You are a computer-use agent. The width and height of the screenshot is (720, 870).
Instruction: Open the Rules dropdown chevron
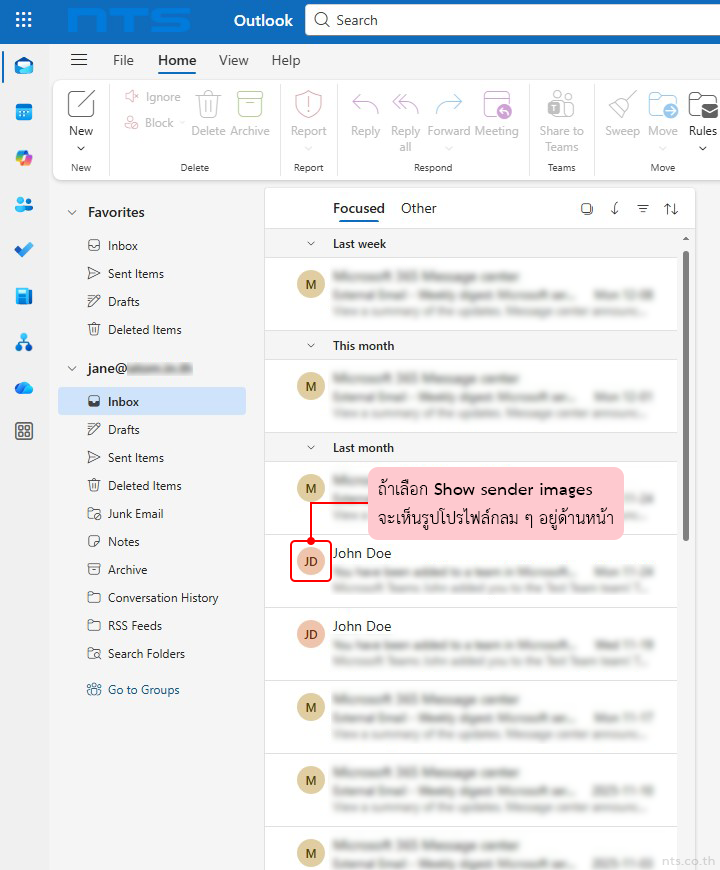703,148
